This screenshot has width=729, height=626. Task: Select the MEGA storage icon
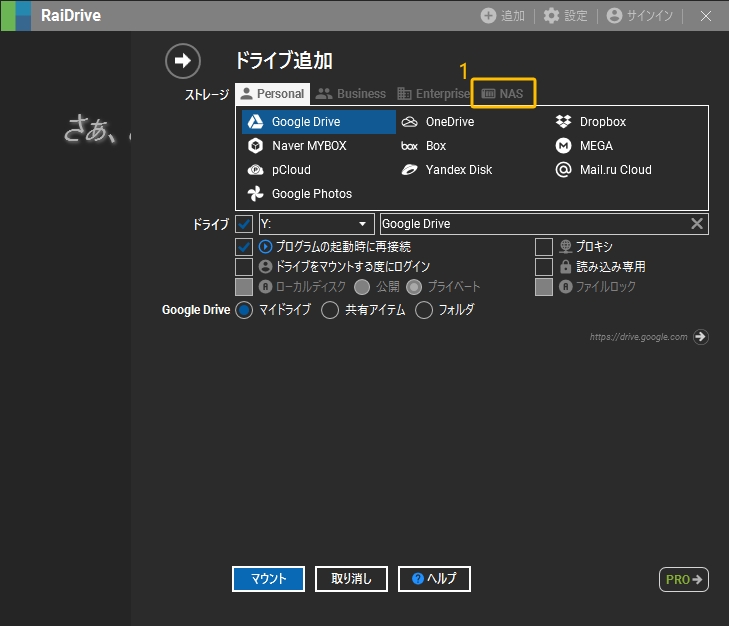(x=564, y=146)
